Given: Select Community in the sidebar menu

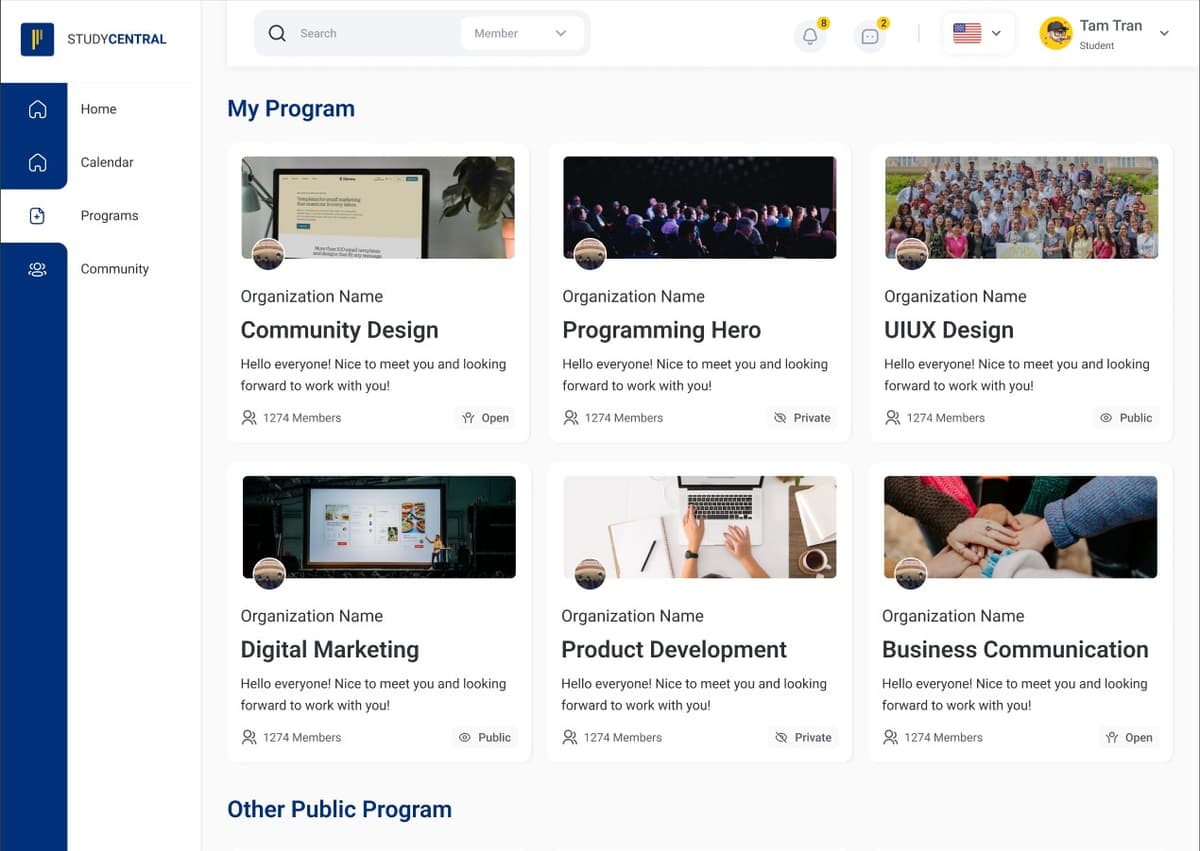Looking at the screenshot, I should [x=114, y=269].
